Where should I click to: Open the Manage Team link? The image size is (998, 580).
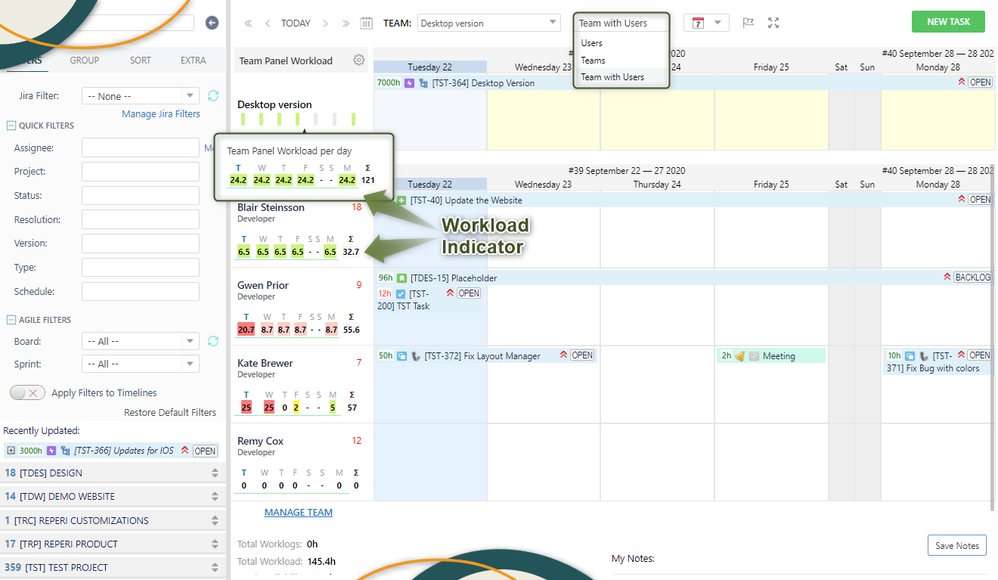pyautogui.click(x=298, y=512)
